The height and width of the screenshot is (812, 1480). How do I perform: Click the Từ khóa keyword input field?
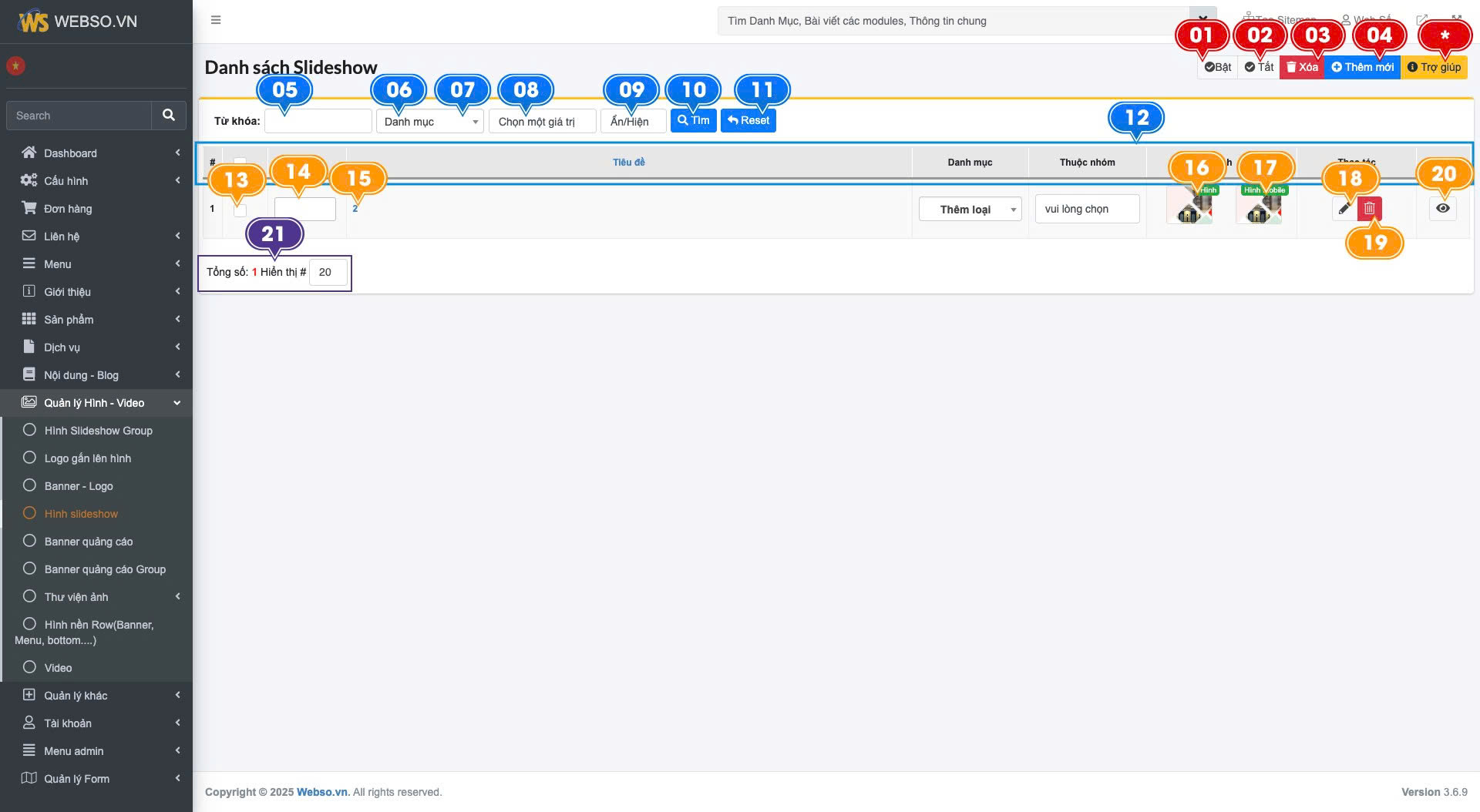318,122
